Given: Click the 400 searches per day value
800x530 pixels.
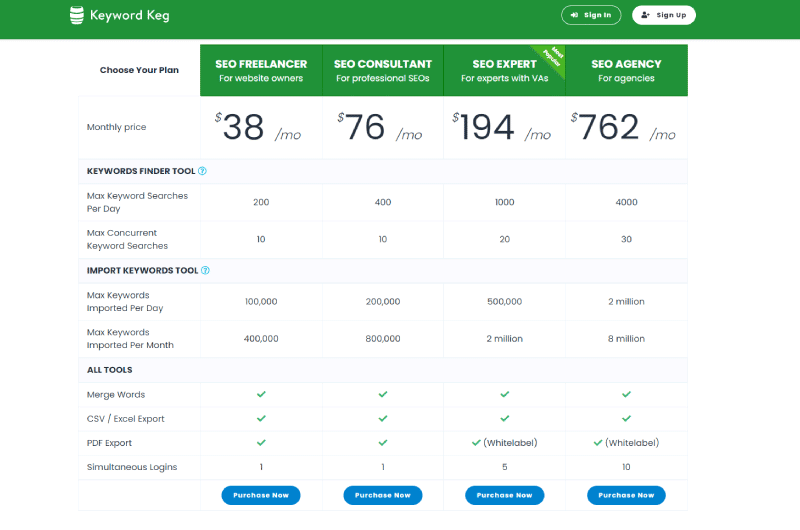Looking at the screenshot, I should click(383, 202).
